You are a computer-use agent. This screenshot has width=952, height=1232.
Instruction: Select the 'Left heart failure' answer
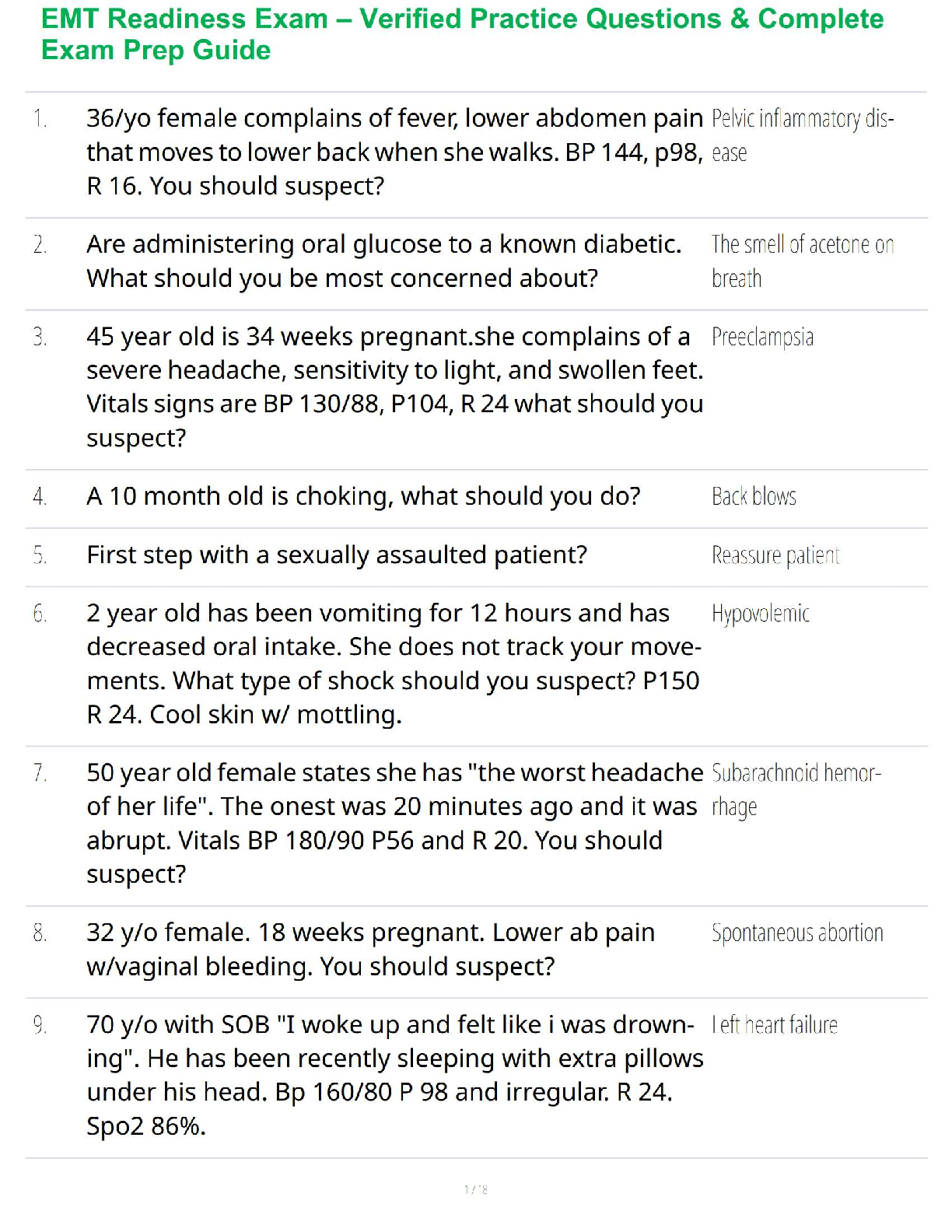pos(775,1025)
